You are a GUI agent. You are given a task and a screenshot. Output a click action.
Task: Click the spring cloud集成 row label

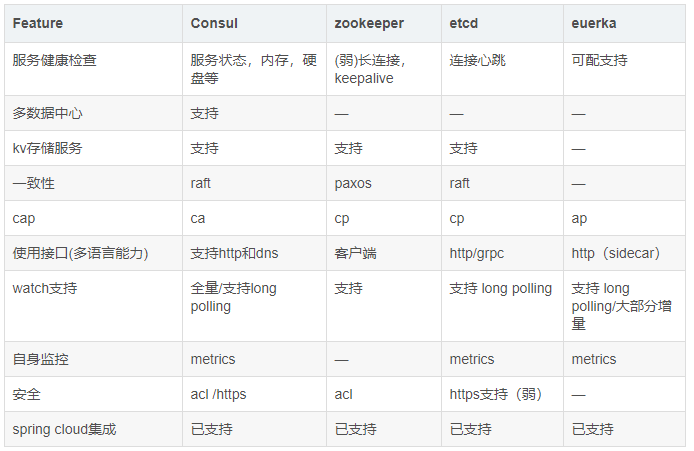point(64,429)
